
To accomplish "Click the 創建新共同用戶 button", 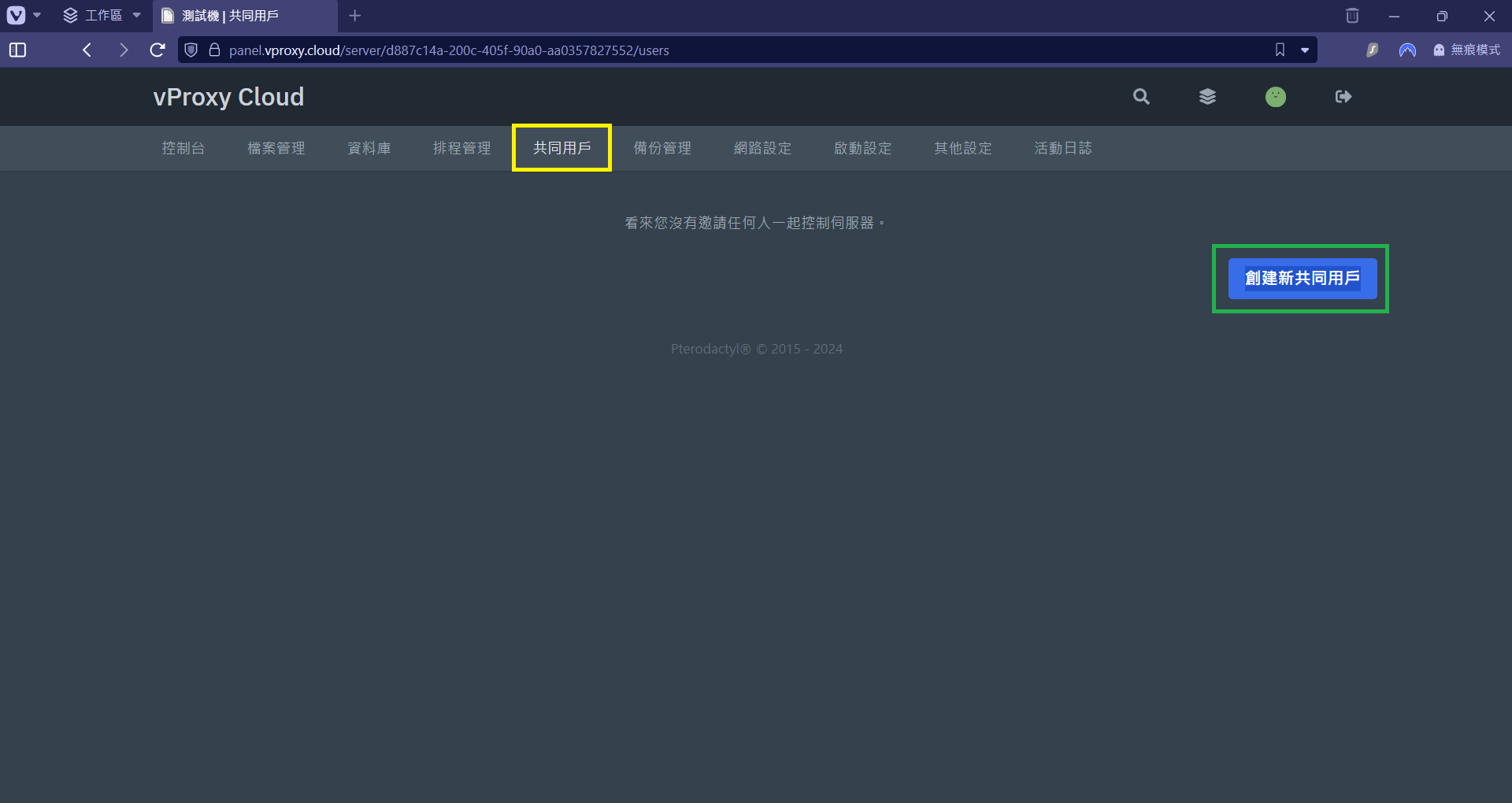I will 1301,278.
